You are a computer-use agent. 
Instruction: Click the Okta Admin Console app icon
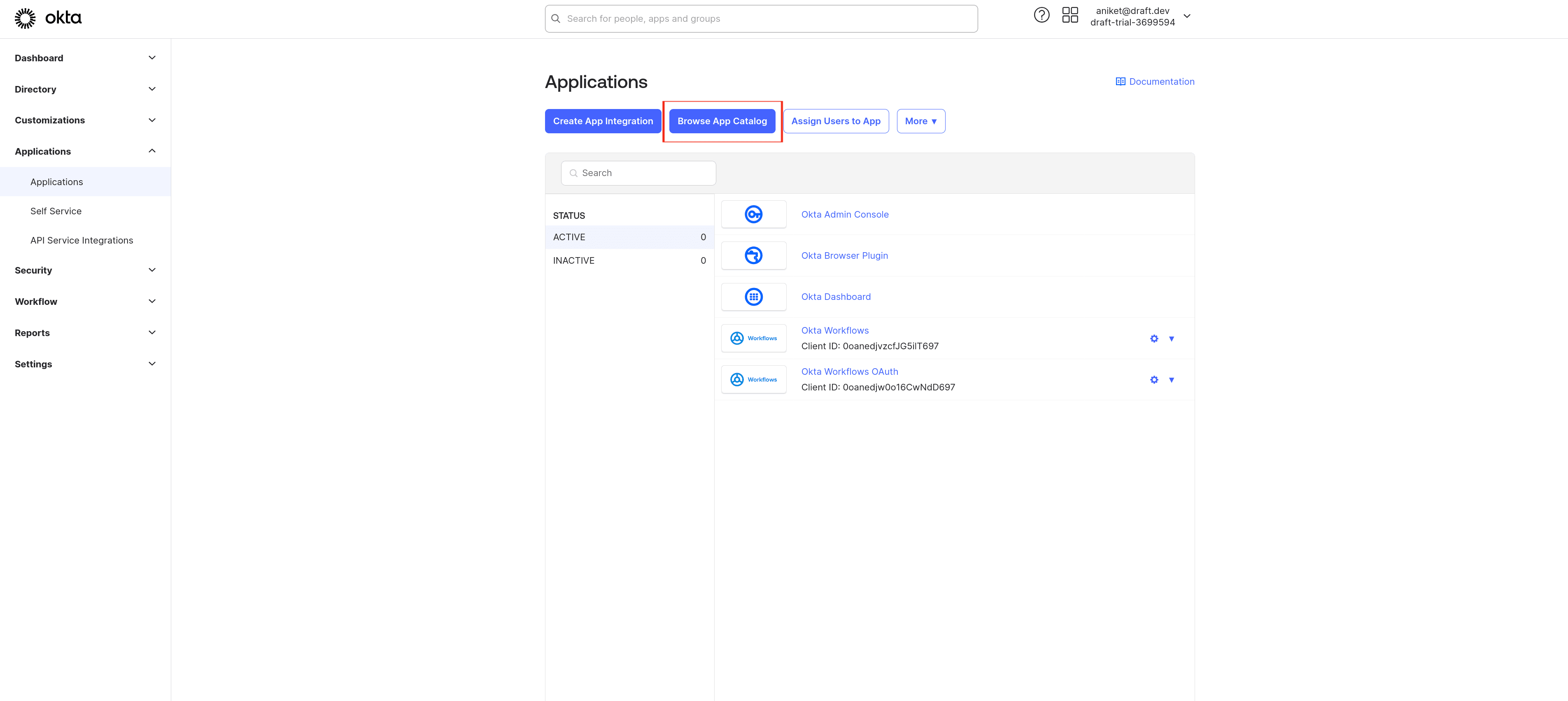[x=754, y=214]
